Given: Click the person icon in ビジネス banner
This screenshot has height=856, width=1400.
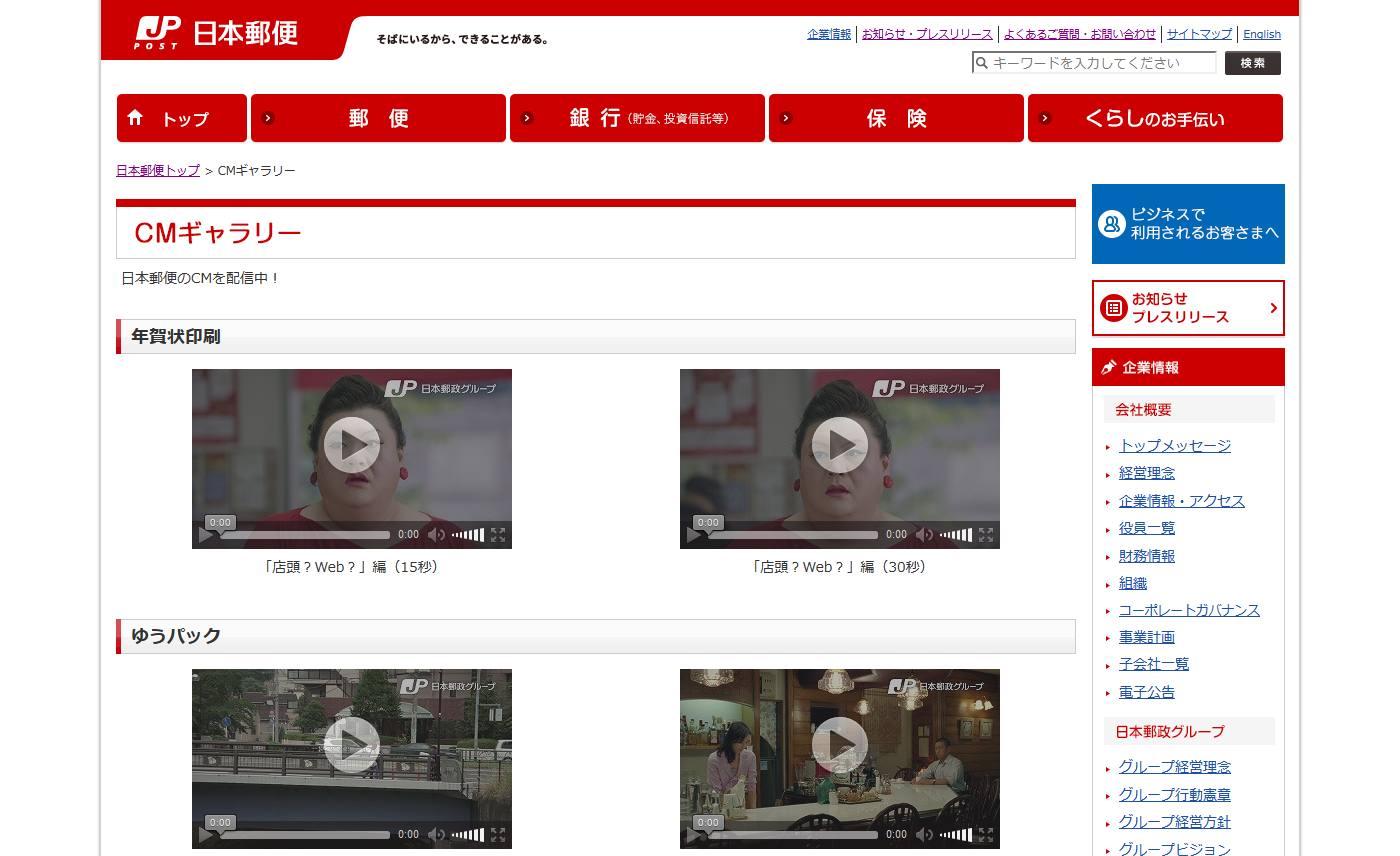Looking at the screenshot, I should pos(1112,224).
